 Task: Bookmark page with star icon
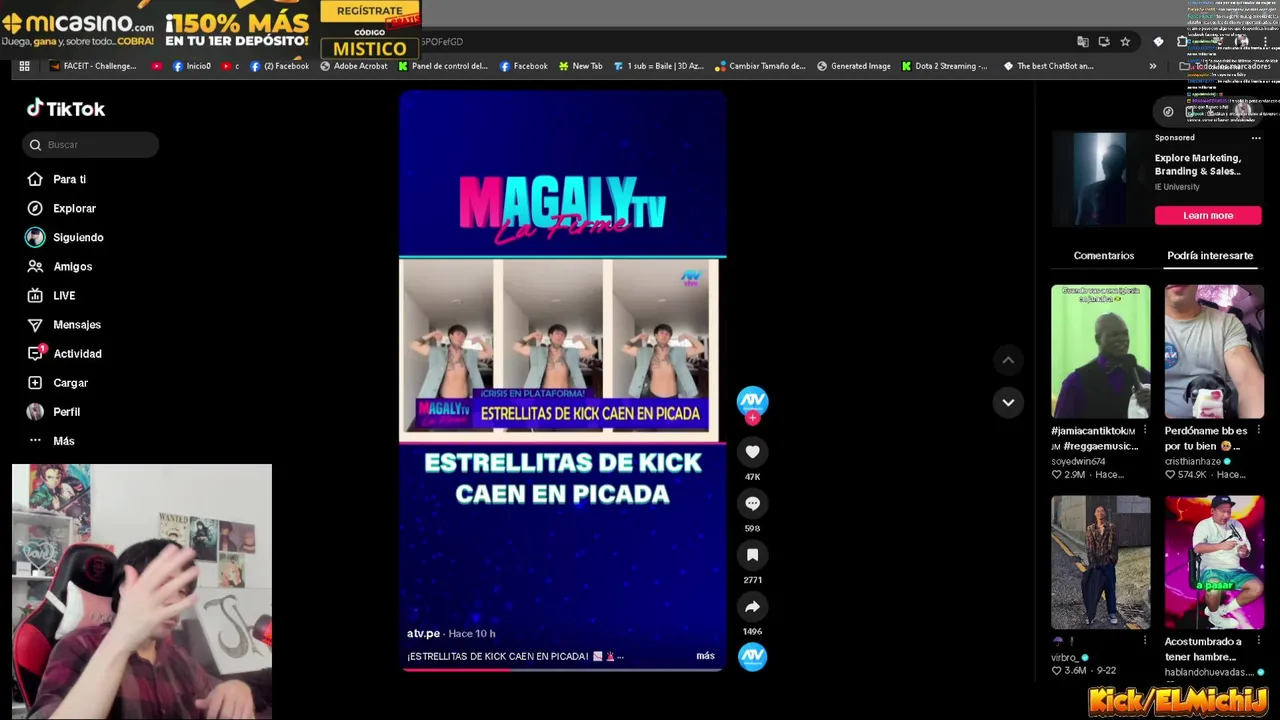(1125, 42)
